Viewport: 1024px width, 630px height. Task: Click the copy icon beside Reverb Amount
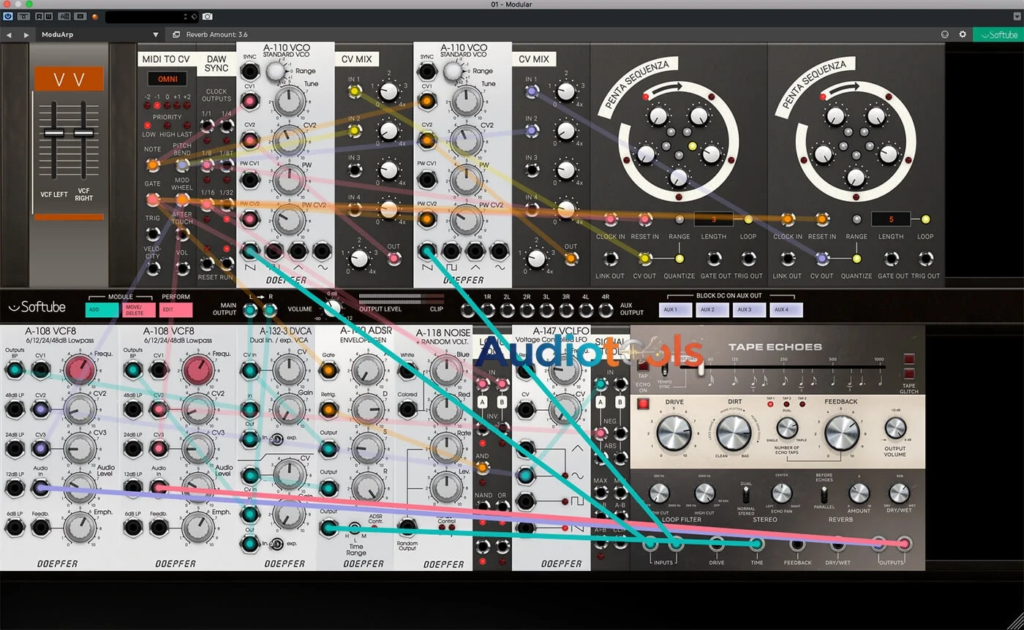pos(176,35)
